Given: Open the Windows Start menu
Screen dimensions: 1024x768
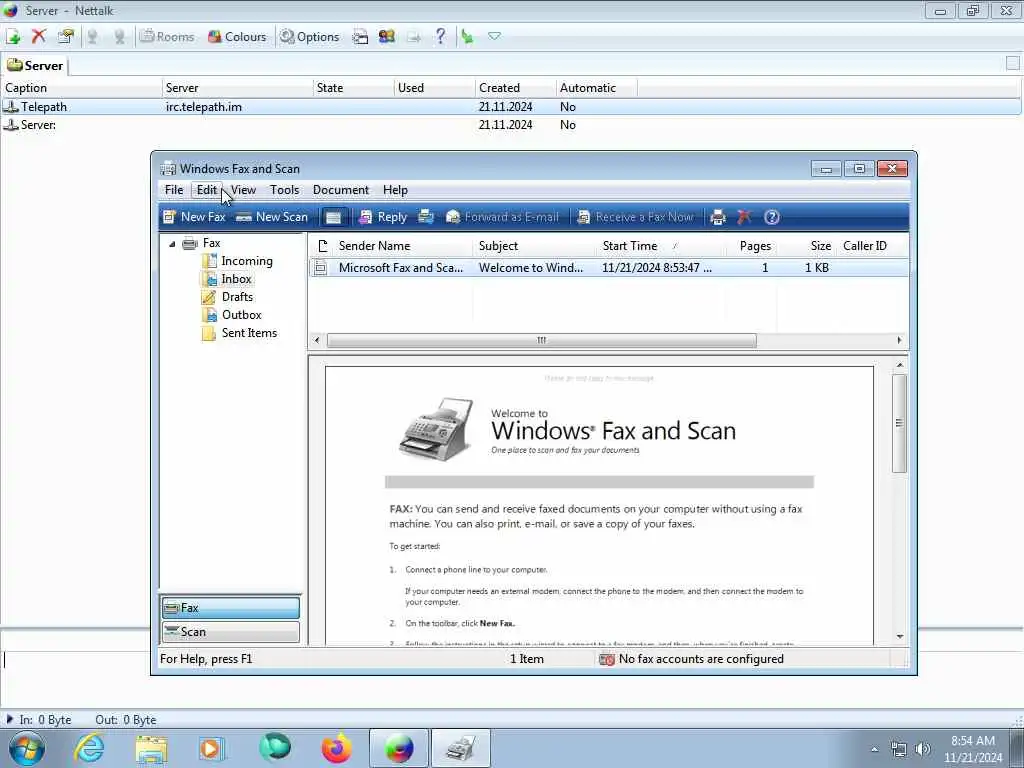Looking at the screenshot, I should (x=26, y=748).
